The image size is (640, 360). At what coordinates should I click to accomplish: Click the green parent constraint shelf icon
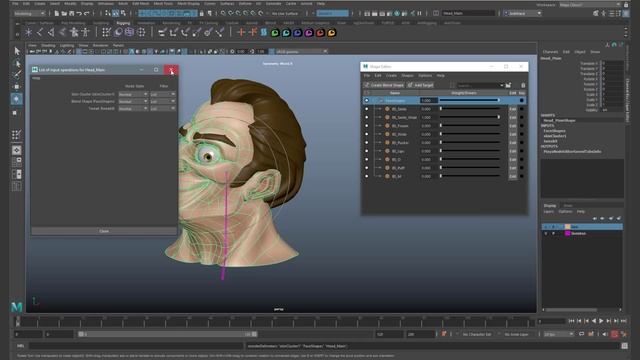(x=275, y=32)
